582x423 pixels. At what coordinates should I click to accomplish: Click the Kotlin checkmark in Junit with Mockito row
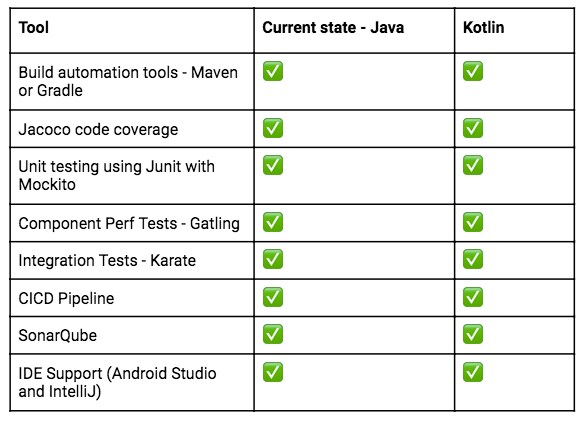coord(473,165)
